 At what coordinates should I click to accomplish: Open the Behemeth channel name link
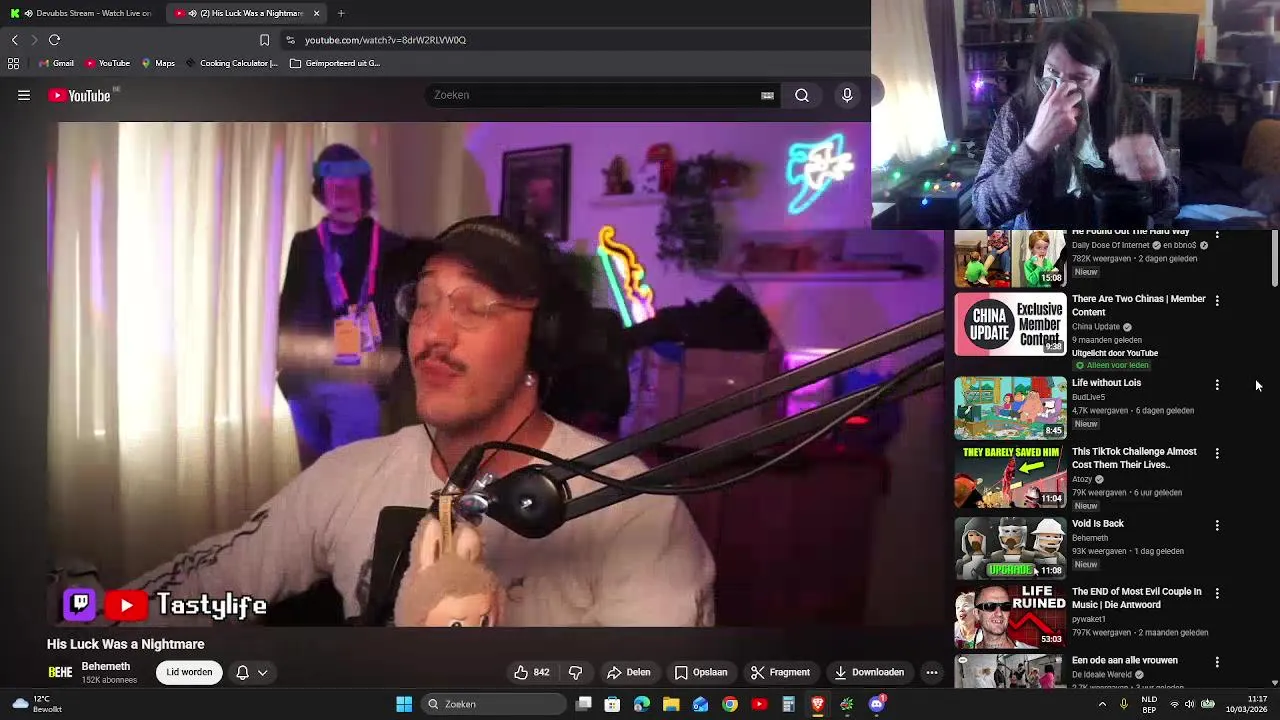pyautogui.click(x=106, y=666)
